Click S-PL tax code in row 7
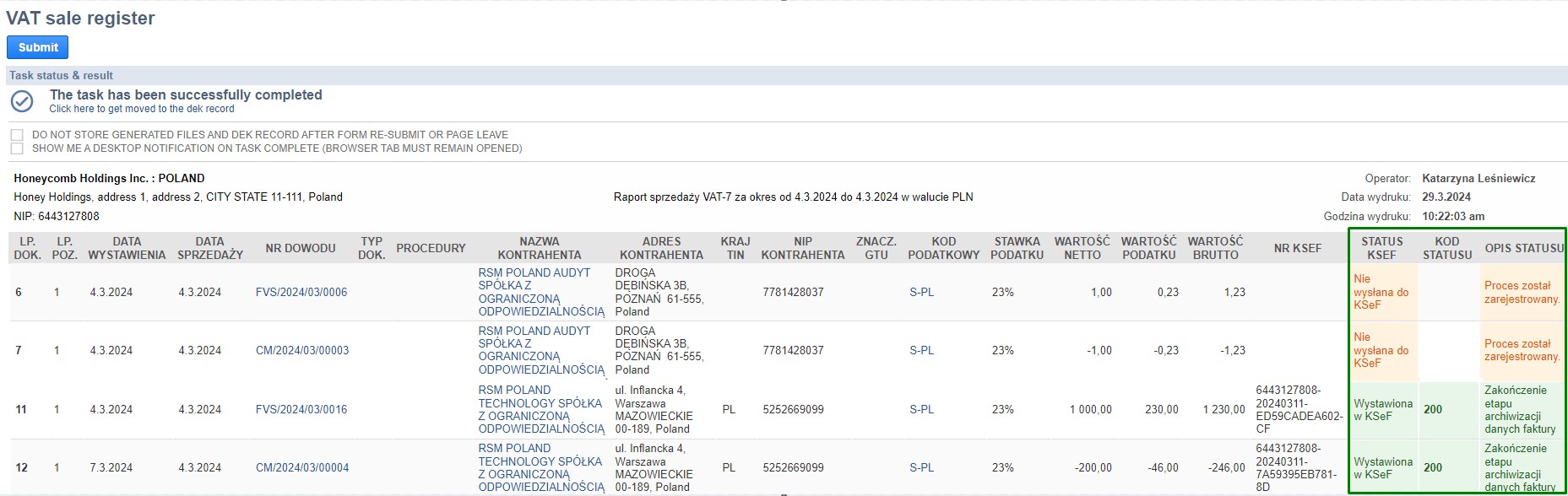Screen dimensions: 1568x496 pos(921,351)
